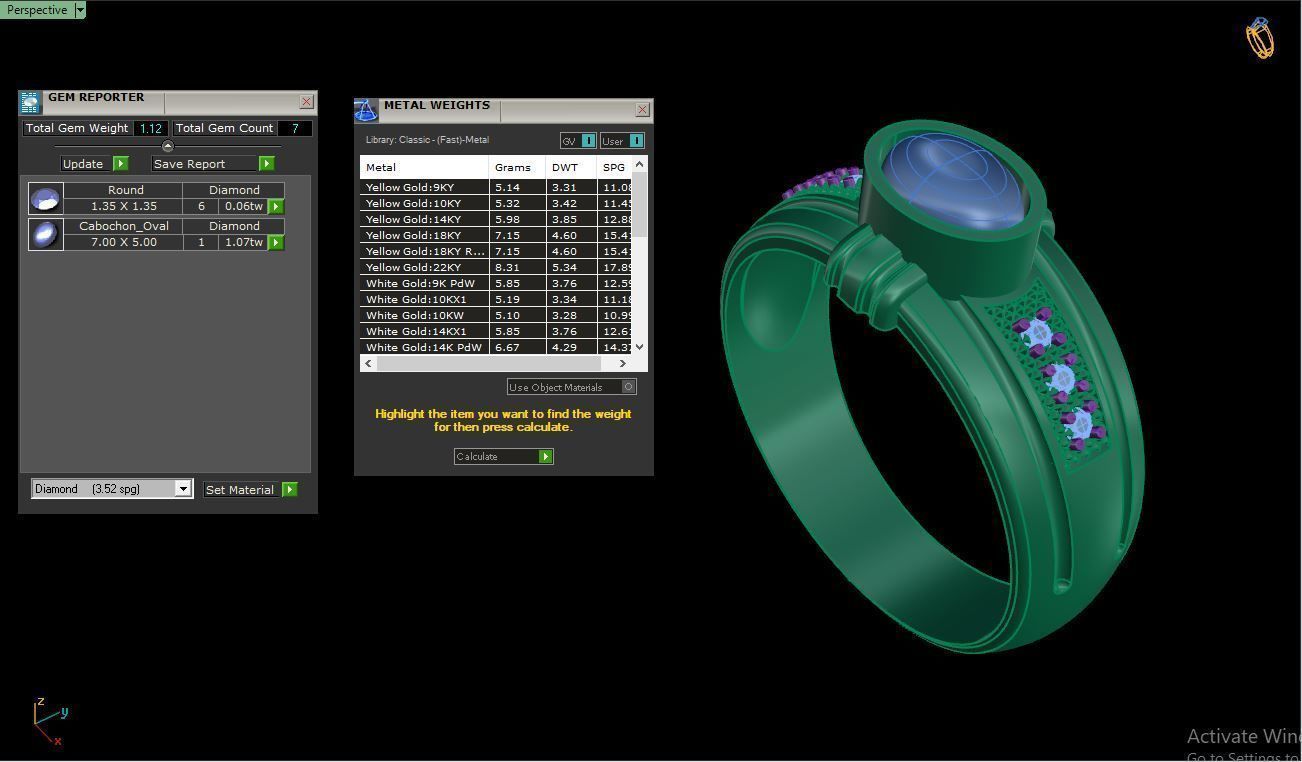Click the Calculate button
The image size is (1302, 762).
point(496,457)
